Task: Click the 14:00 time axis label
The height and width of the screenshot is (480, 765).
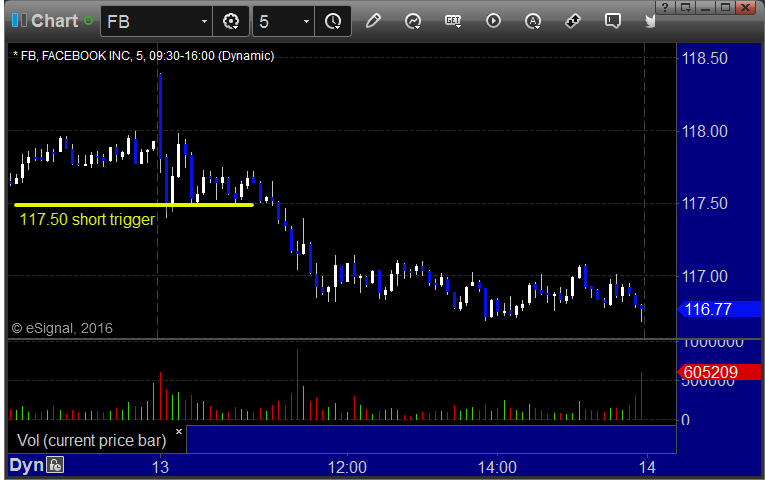Action: click(497, 467)
